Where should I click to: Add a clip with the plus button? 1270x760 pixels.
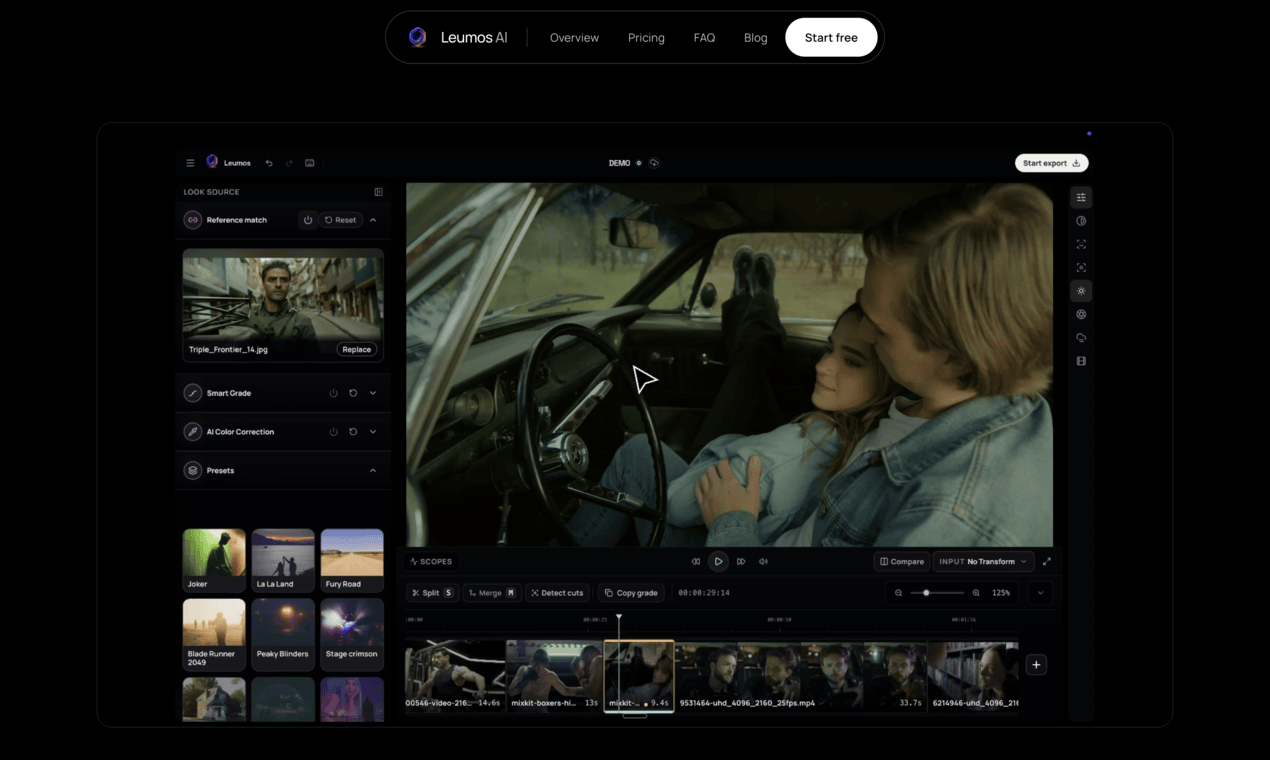[x=1036, y=665]
